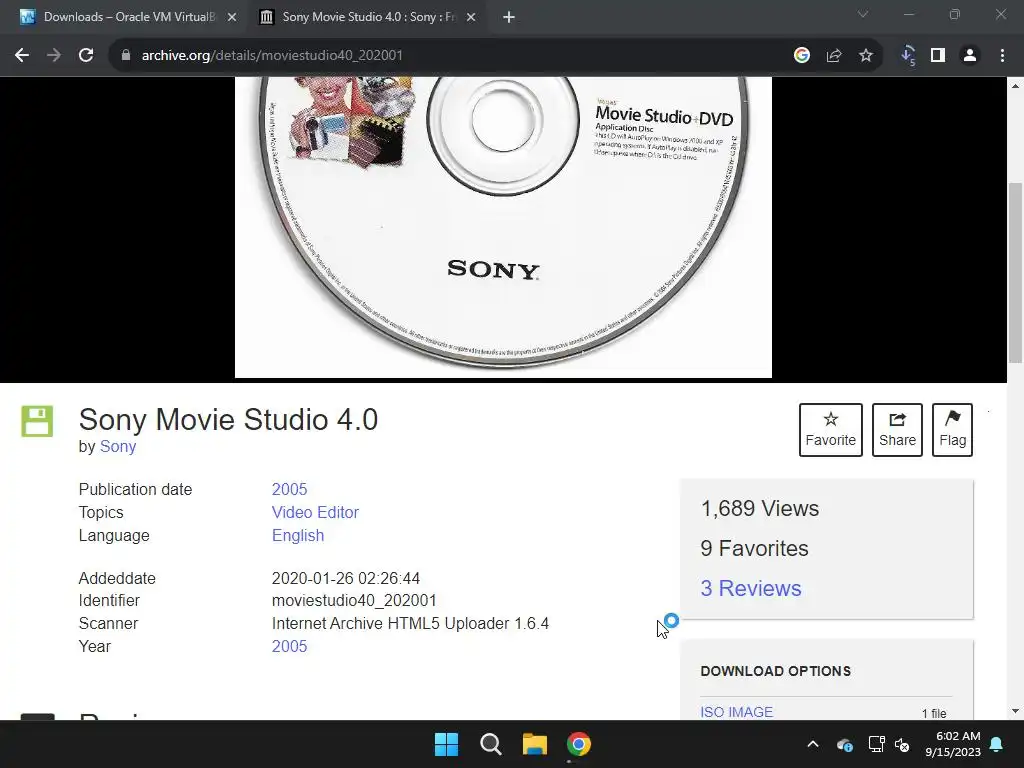
Task: Click the cloud sync tray icon
Action: (844, 744)
